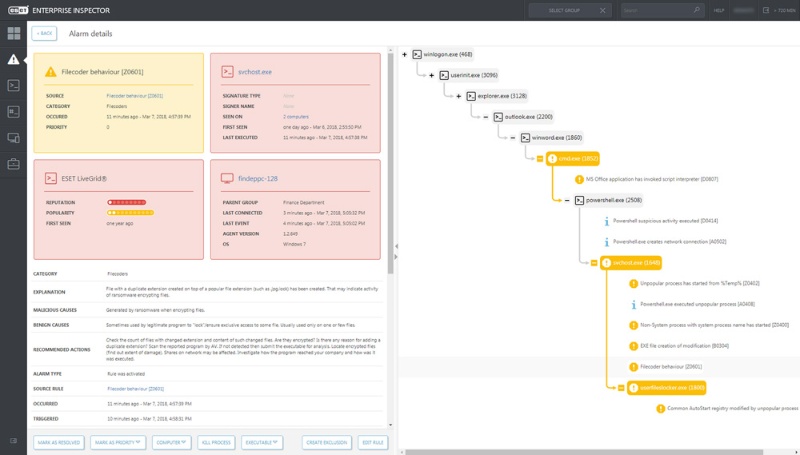
Task: Open the Filecoder behaviour [20601] source link
Action: point(134,96)
